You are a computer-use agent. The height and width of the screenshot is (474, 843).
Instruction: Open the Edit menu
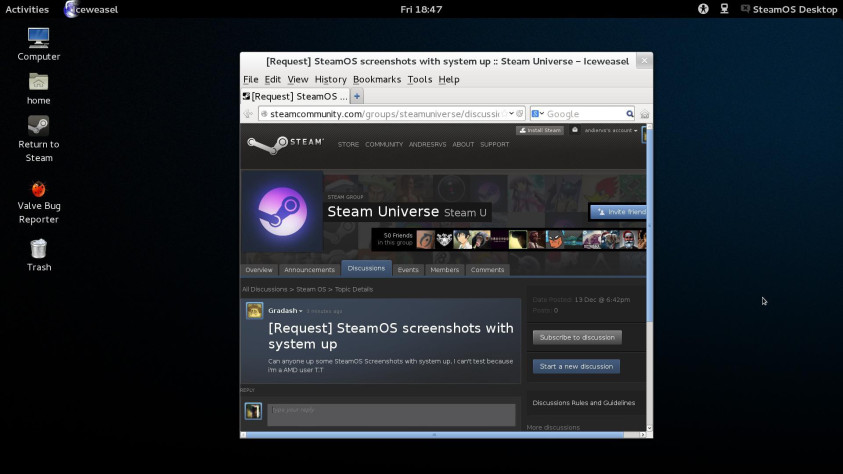tap(273, 80)
